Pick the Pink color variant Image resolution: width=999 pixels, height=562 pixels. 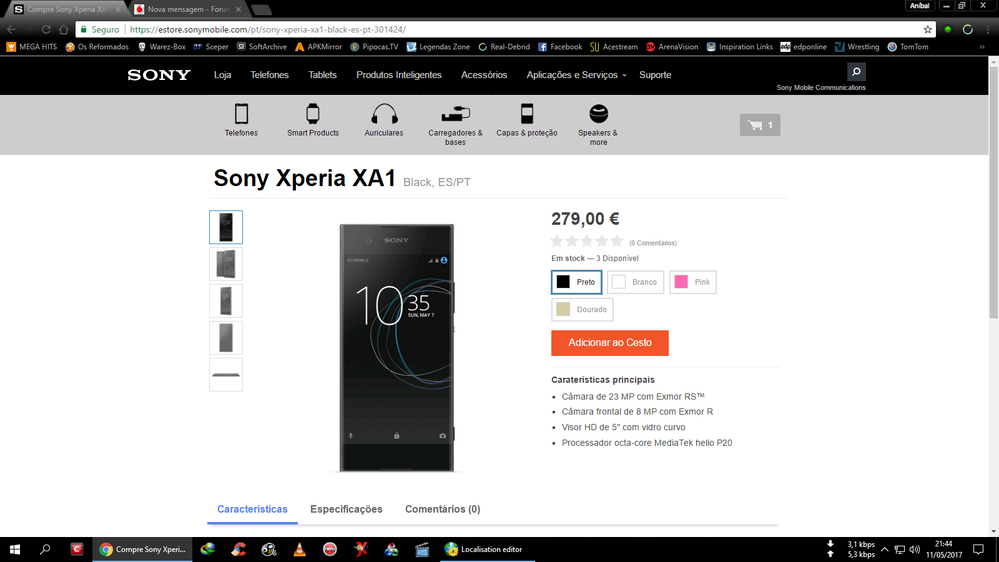pos(692,282)
